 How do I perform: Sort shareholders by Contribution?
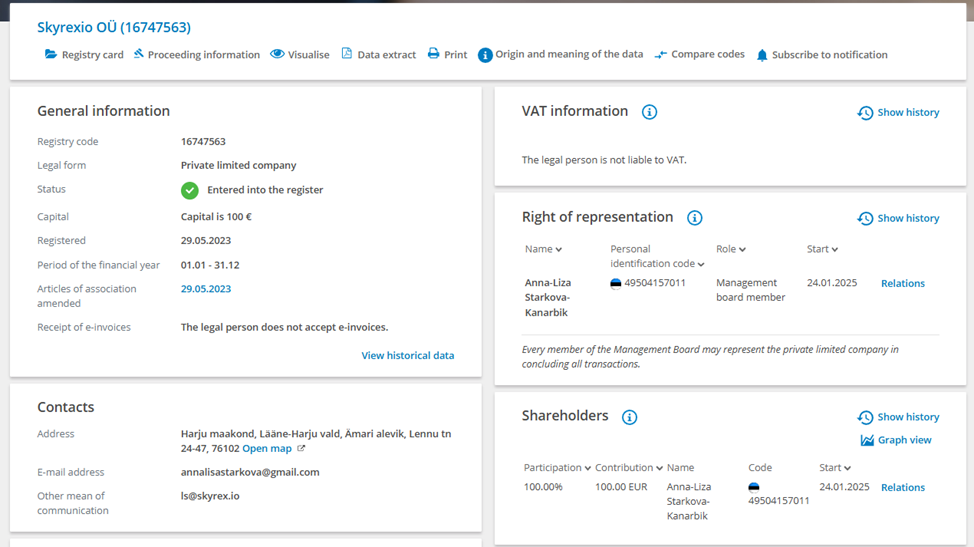[629, 468]
